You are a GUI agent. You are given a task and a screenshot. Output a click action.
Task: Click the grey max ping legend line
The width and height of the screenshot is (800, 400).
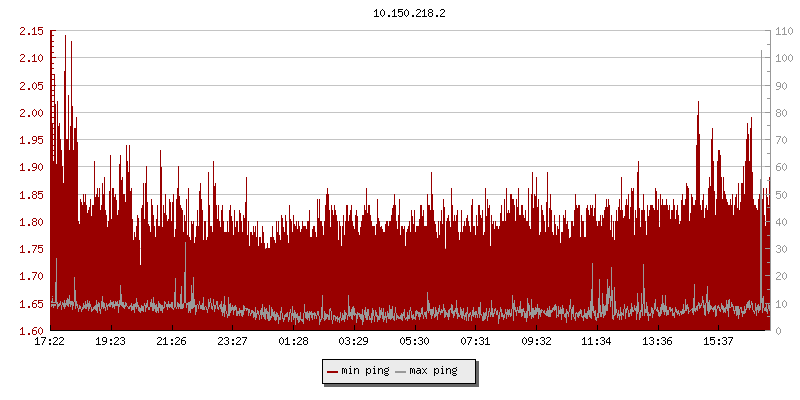point(401,371)
